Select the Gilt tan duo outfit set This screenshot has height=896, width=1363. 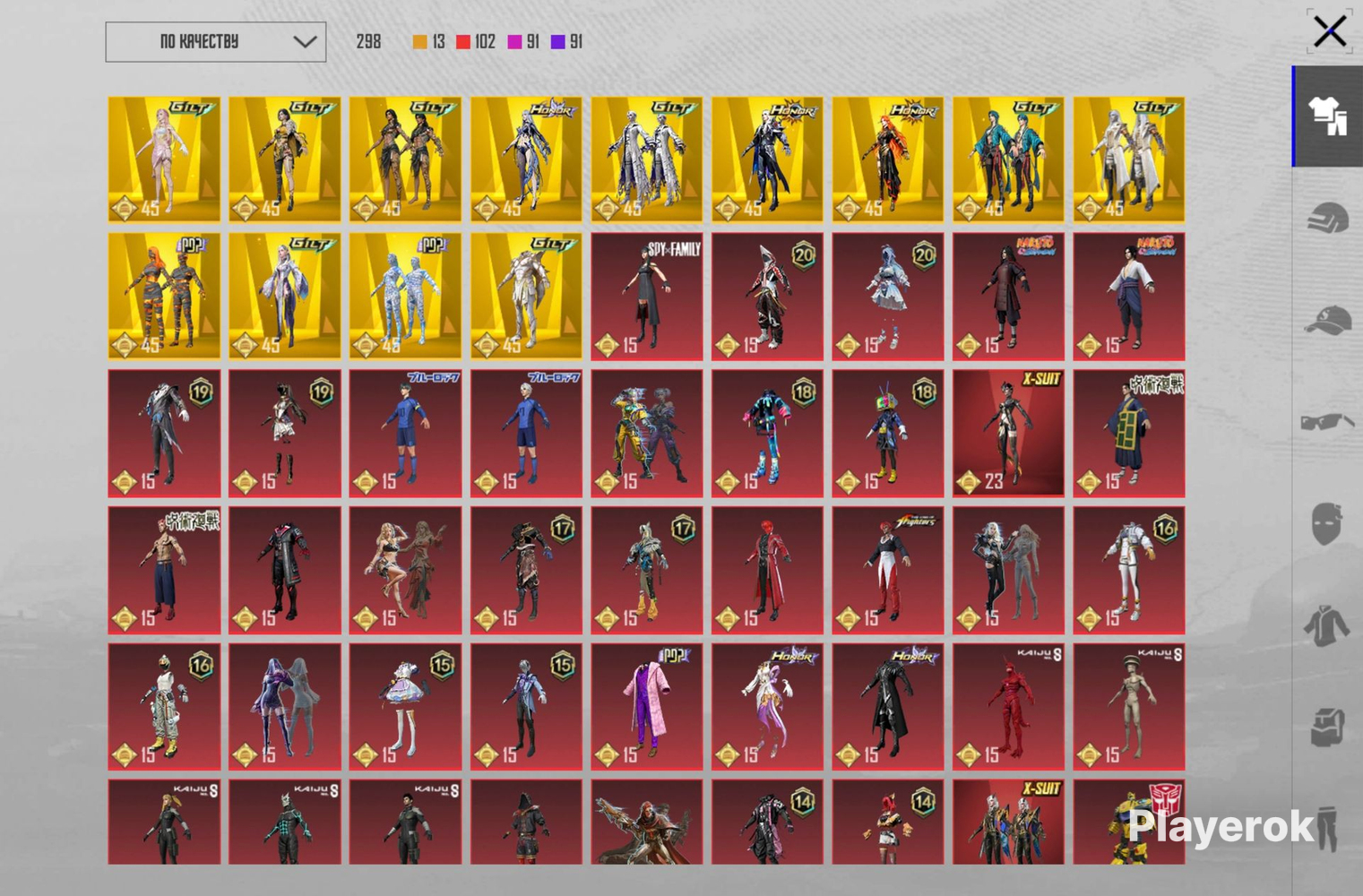click(405, 159)
